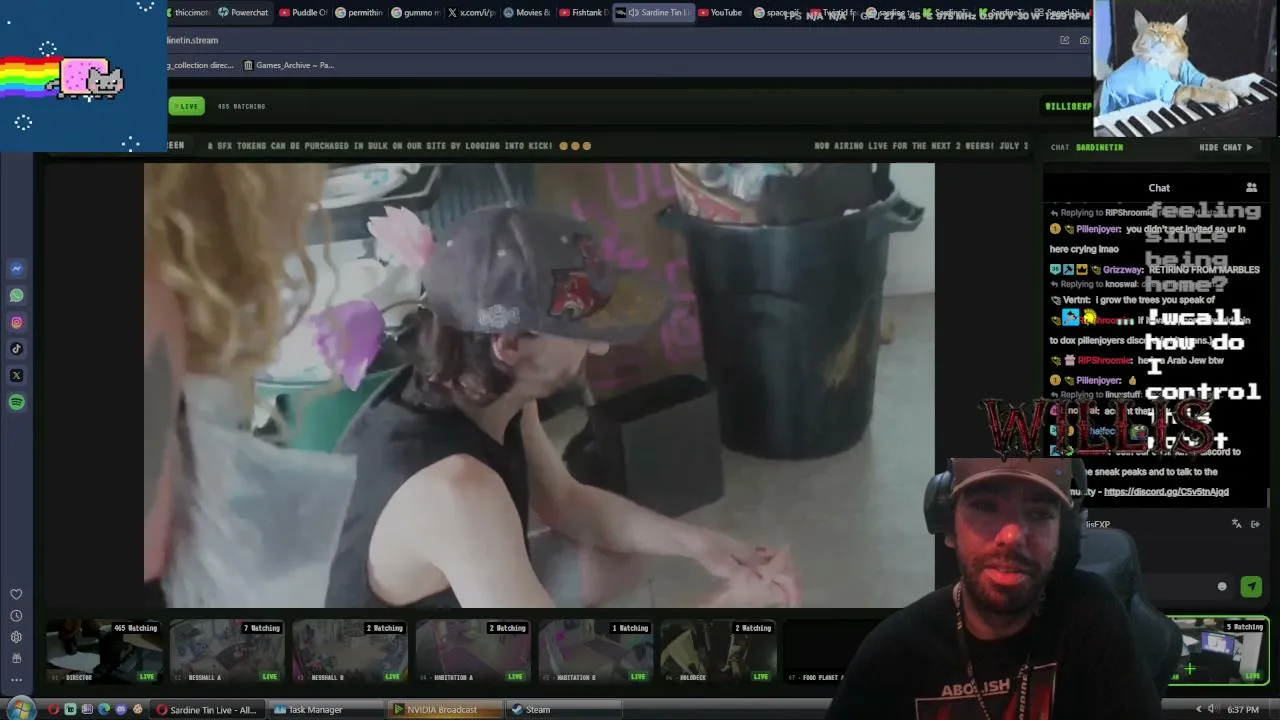Open Instagram from the browser sidebar
The height and width of the screenshot is (720, 1280).
pos(17,322)
